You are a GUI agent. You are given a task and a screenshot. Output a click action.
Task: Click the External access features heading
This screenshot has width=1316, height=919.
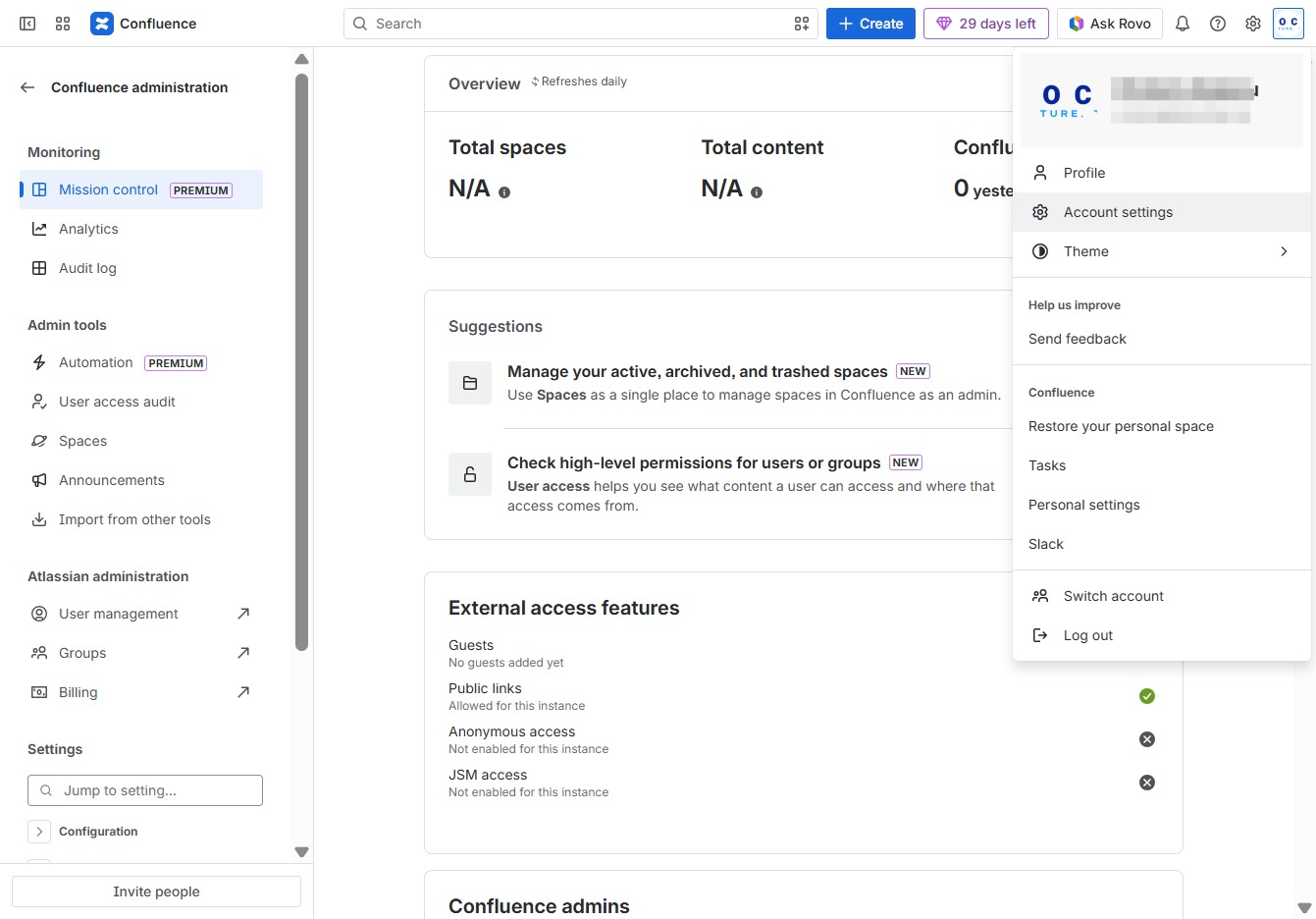coord(564,608)
